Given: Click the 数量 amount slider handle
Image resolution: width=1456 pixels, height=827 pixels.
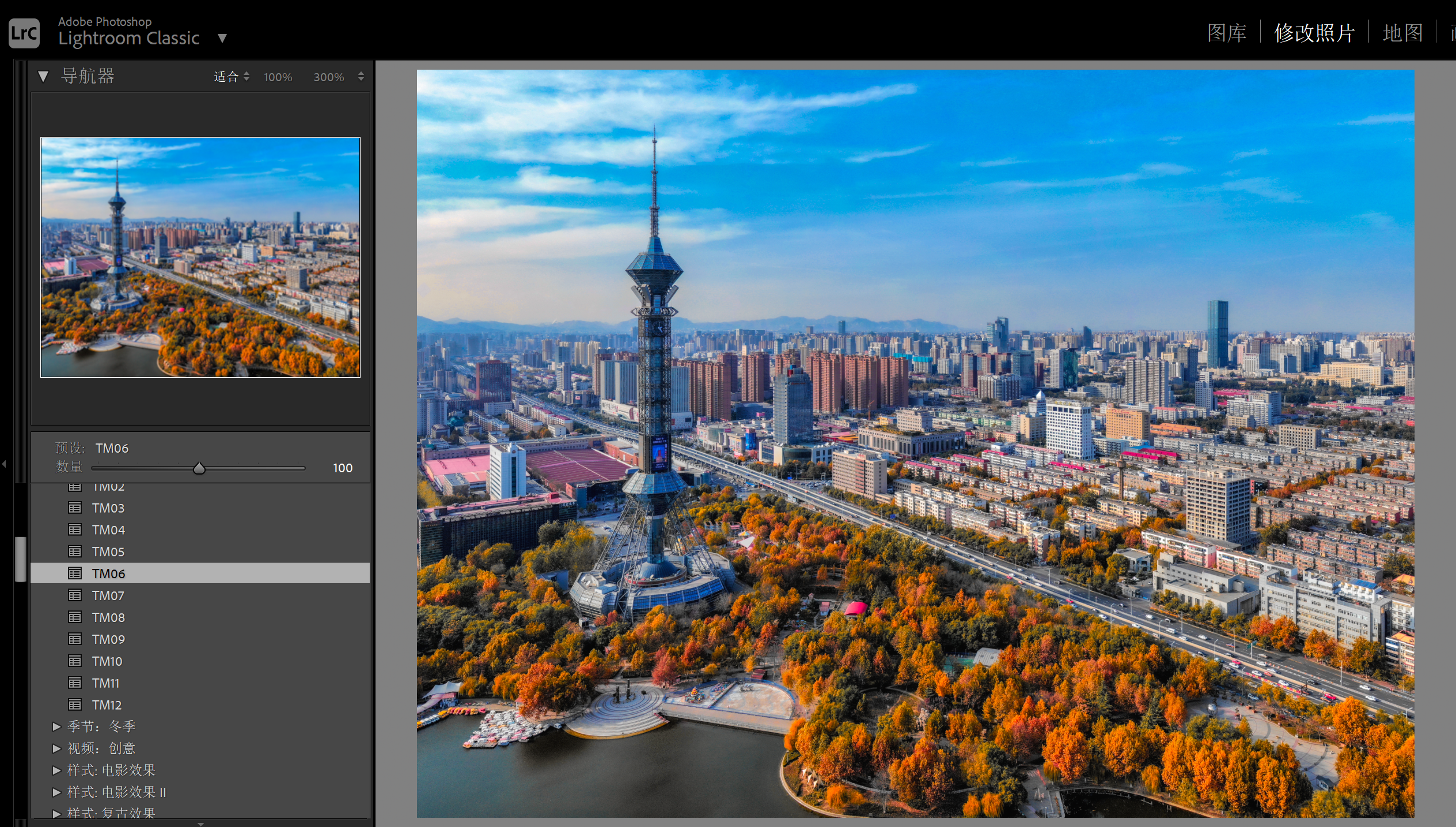Looking at the screenshot, I should (199, 468).
